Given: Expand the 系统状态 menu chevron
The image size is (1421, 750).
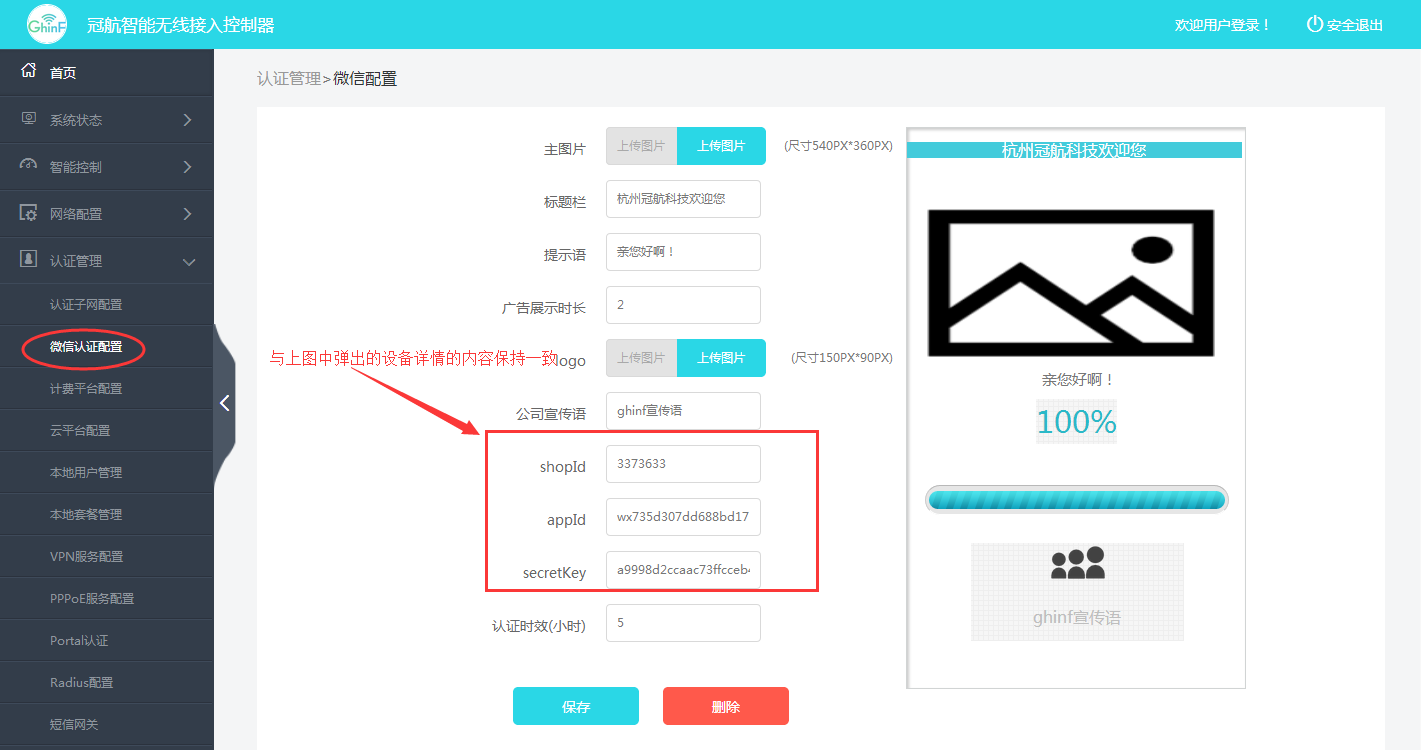Looking at the screenshot, I should click(x=188, y=120).
